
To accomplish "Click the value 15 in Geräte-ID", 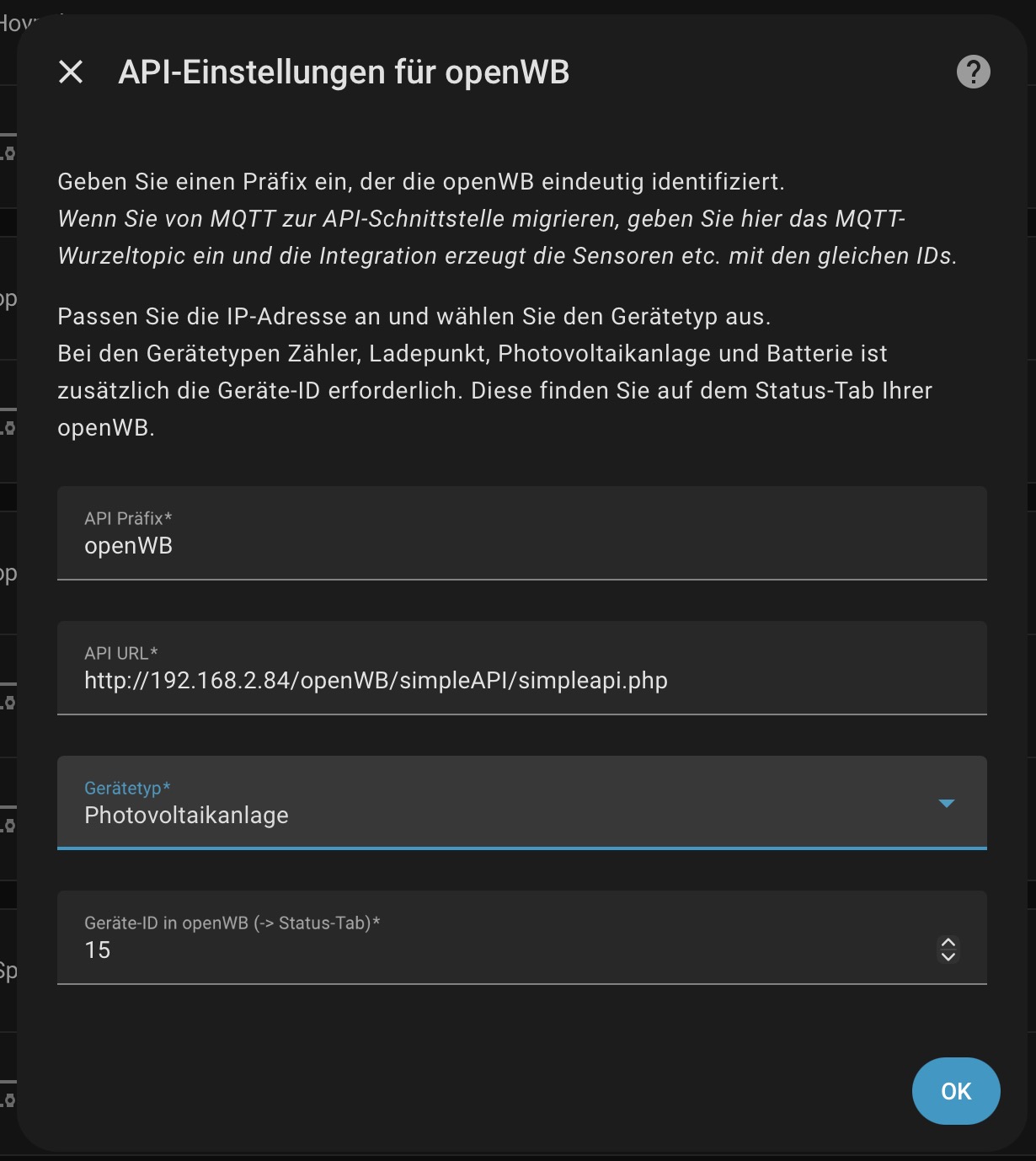I will 98,950.
